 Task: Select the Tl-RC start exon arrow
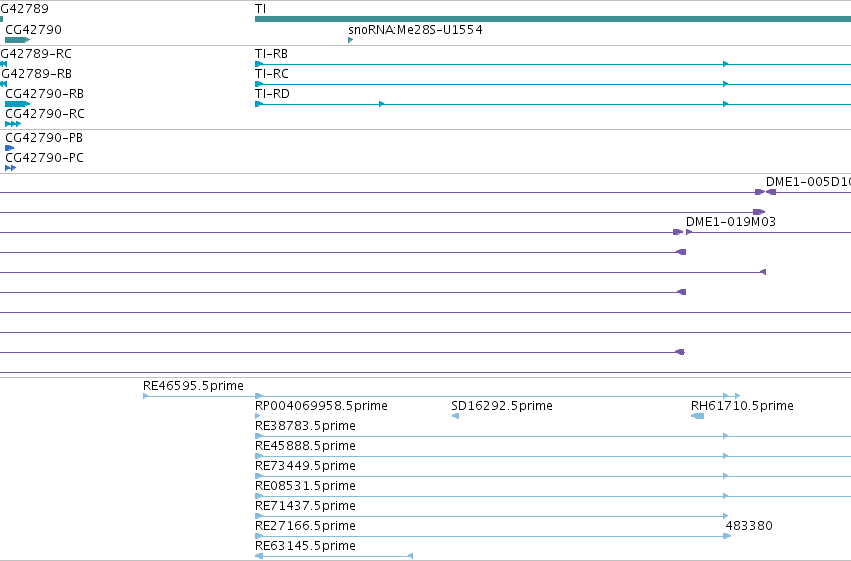coord(259,84)
